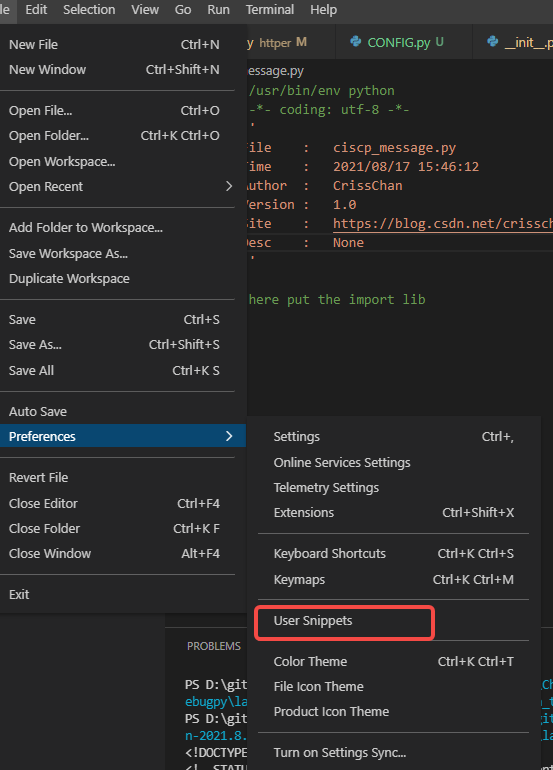Select Open Folder... menu entry
The width and height of the screenshot is (553, 770).
tap(117, 136)
